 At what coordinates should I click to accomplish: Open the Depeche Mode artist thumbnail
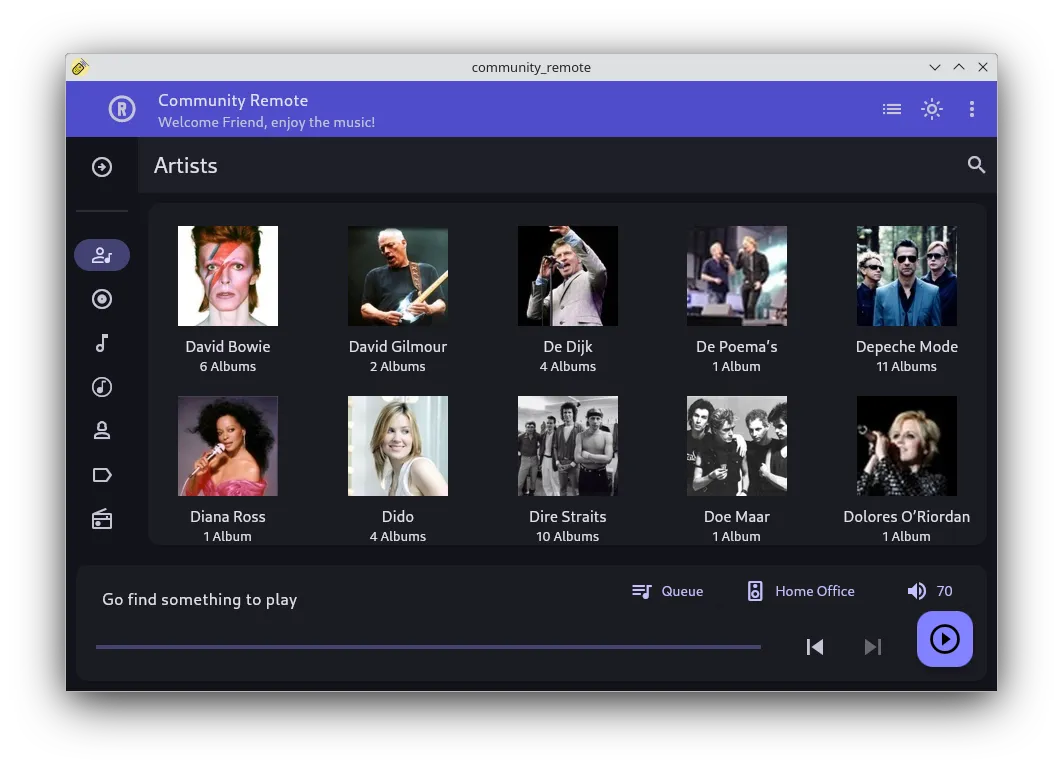click(x=906, y=276)
